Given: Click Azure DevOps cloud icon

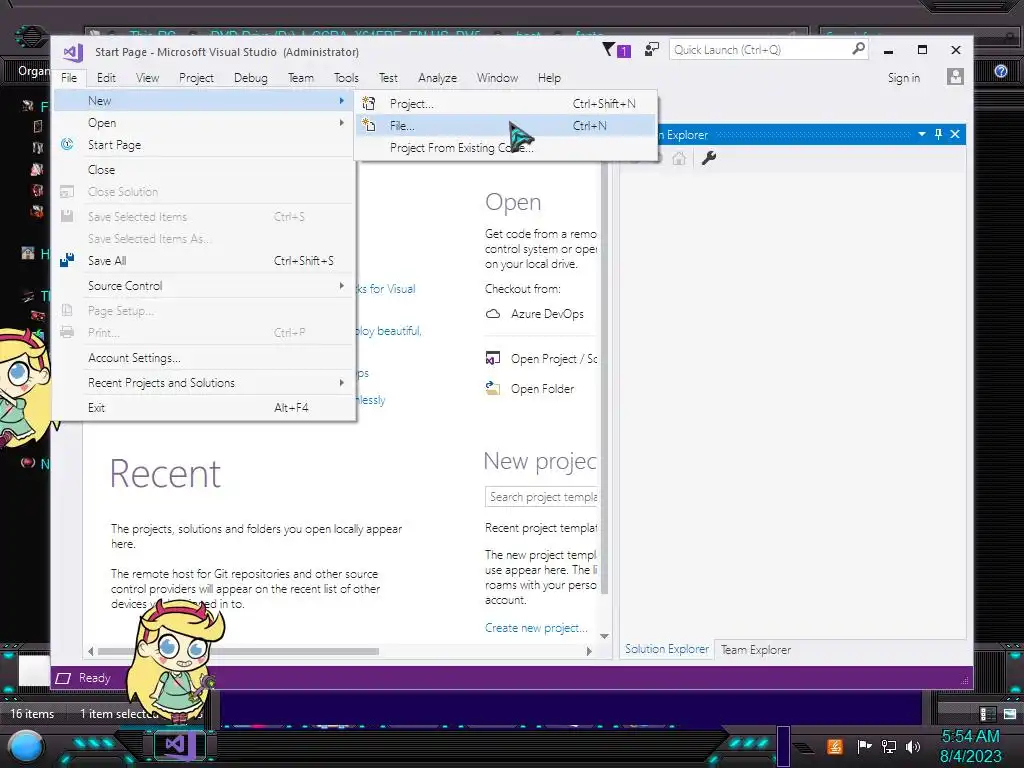Looking at the screenshot, I should (493, 314).
